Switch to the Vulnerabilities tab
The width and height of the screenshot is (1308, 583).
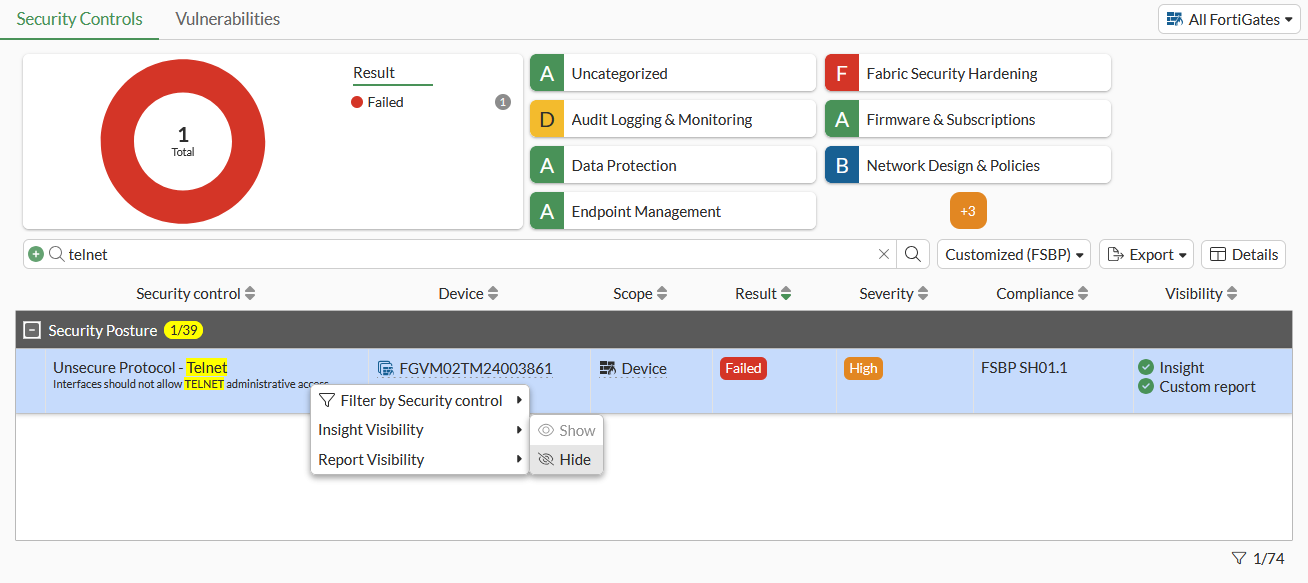pyautogui.click(x=227, y=19)
